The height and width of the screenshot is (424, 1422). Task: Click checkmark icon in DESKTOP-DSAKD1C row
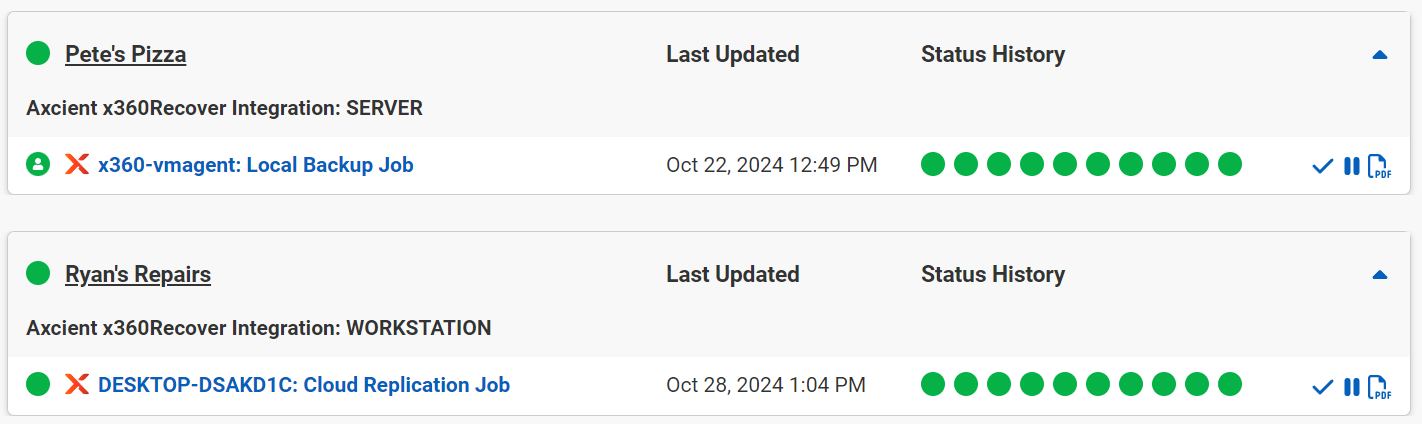[1322, 386]
